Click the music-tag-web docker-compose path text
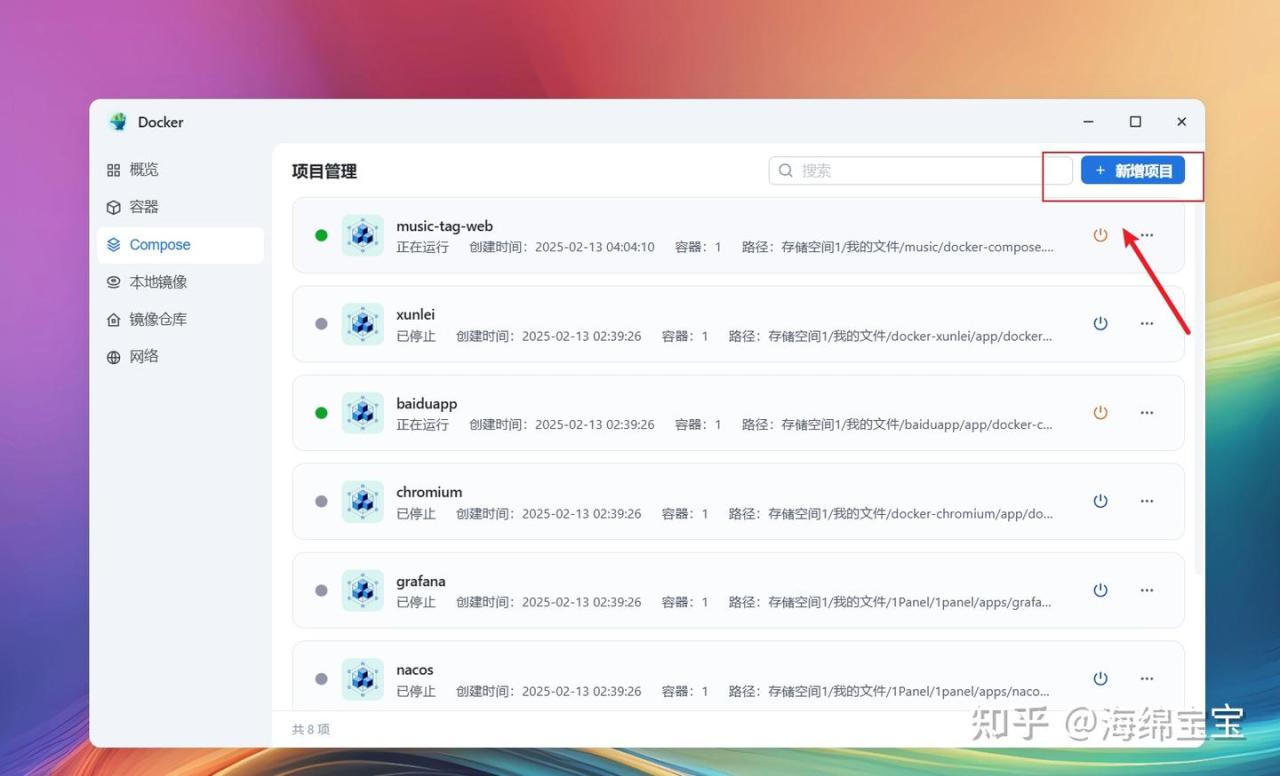Screen dimensions: 1280x776 coord(898,247)
